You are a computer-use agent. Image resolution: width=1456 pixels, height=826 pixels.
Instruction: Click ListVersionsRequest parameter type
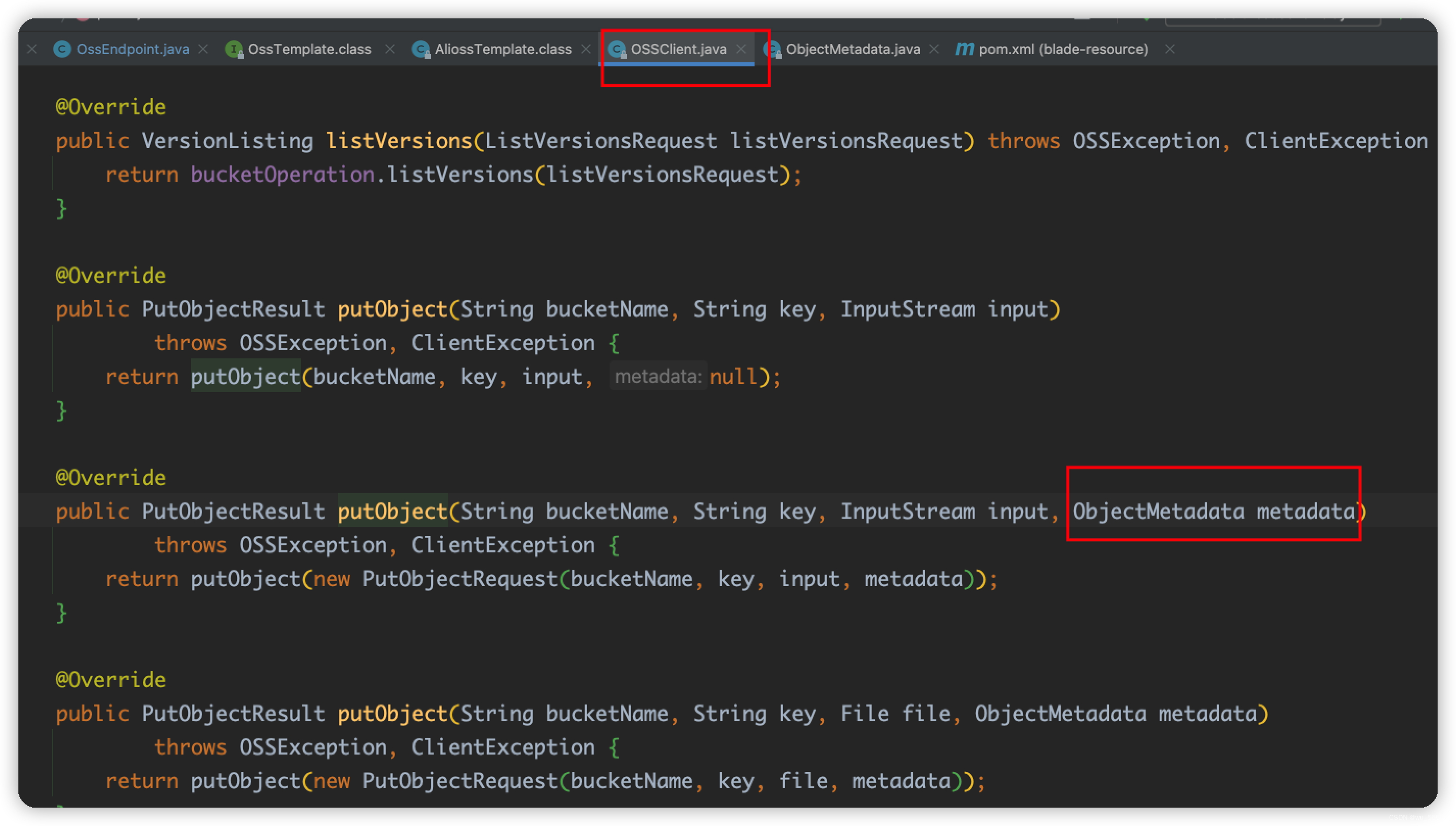coord(601,141)
